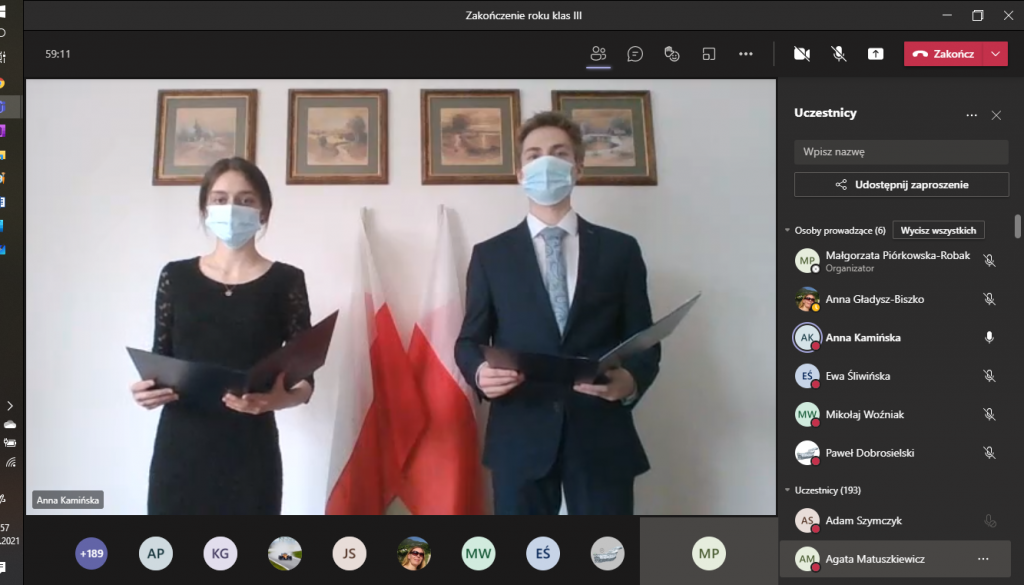Collapse the Uczestnicy (193) section
The height and width of the screenshot is (585, 1024).
787,490
